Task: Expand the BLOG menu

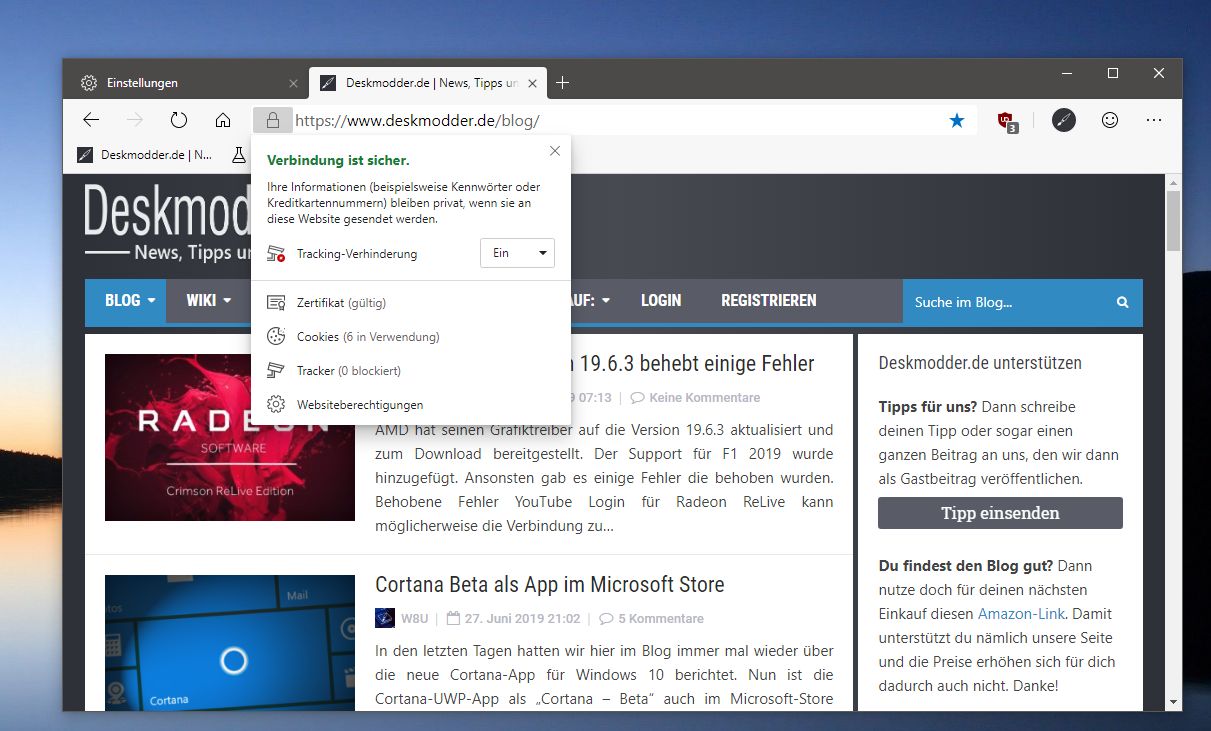Action: point(125,301)
